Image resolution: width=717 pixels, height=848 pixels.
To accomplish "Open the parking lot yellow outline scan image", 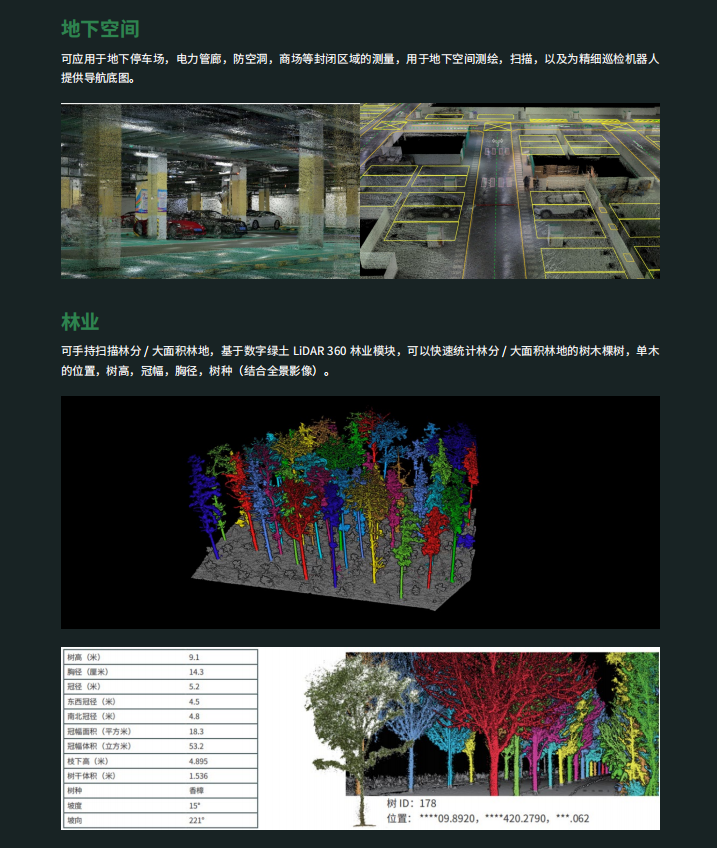I will tap(510, 190).
